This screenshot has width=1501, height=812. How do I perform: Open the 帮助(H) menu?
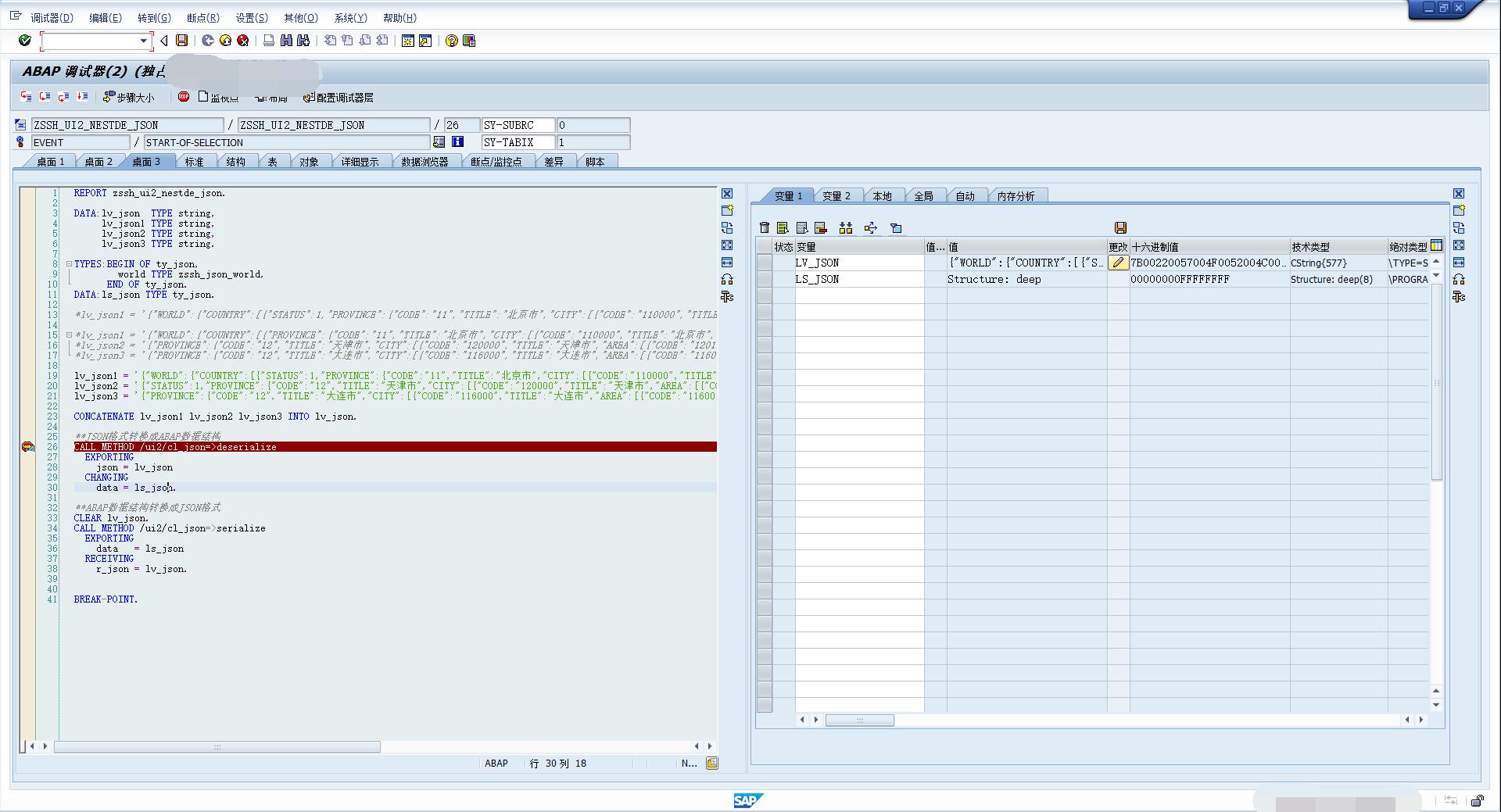pyautogui.click(x=399, y=18)
